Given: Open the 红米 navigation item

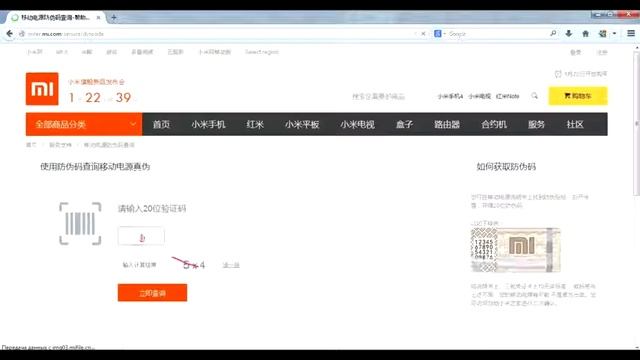Looking at the screenshot, I should click(255, 124).
